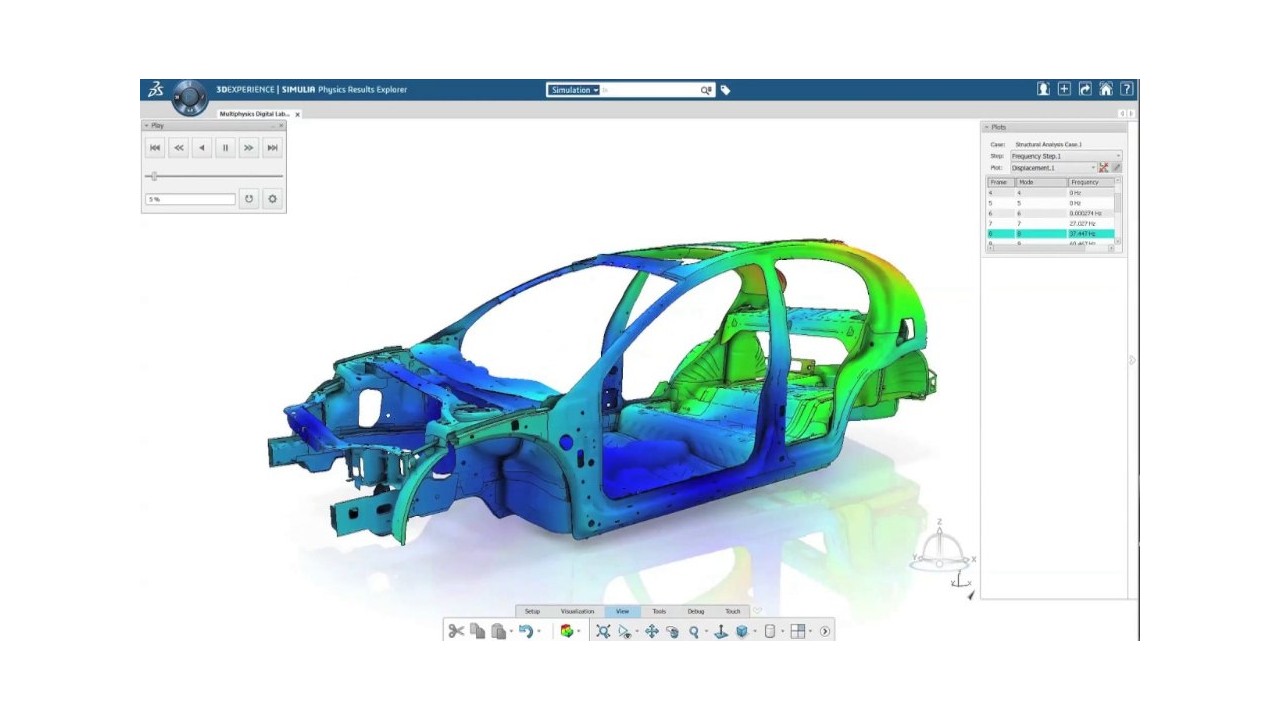Viewport: 1280px width, 720px height.
Task: Click the blue cube view orientation icon
Action: tap(742, 631)
